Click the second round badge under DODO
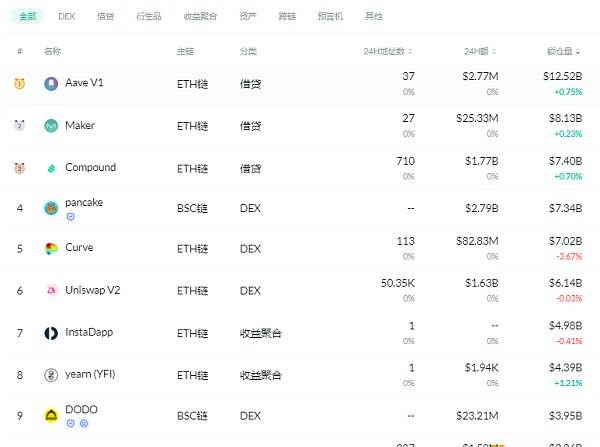The image size is (600, 447). pos(84,424)
